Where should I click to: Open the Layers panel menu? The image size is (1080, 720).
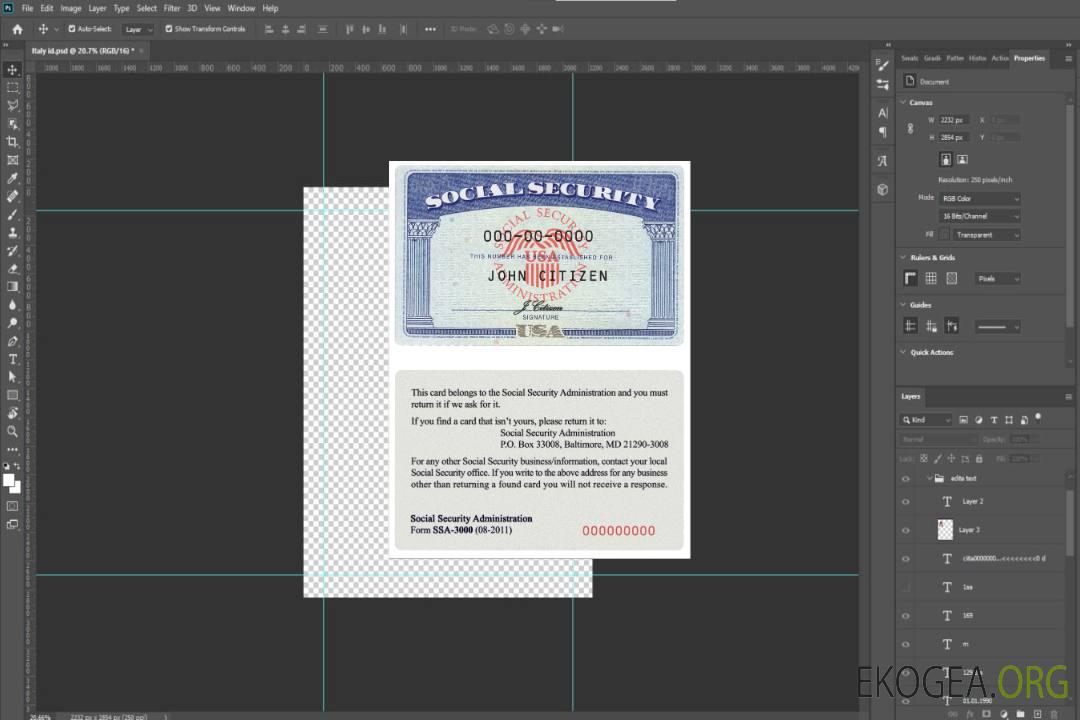[x=1068, y=397]
